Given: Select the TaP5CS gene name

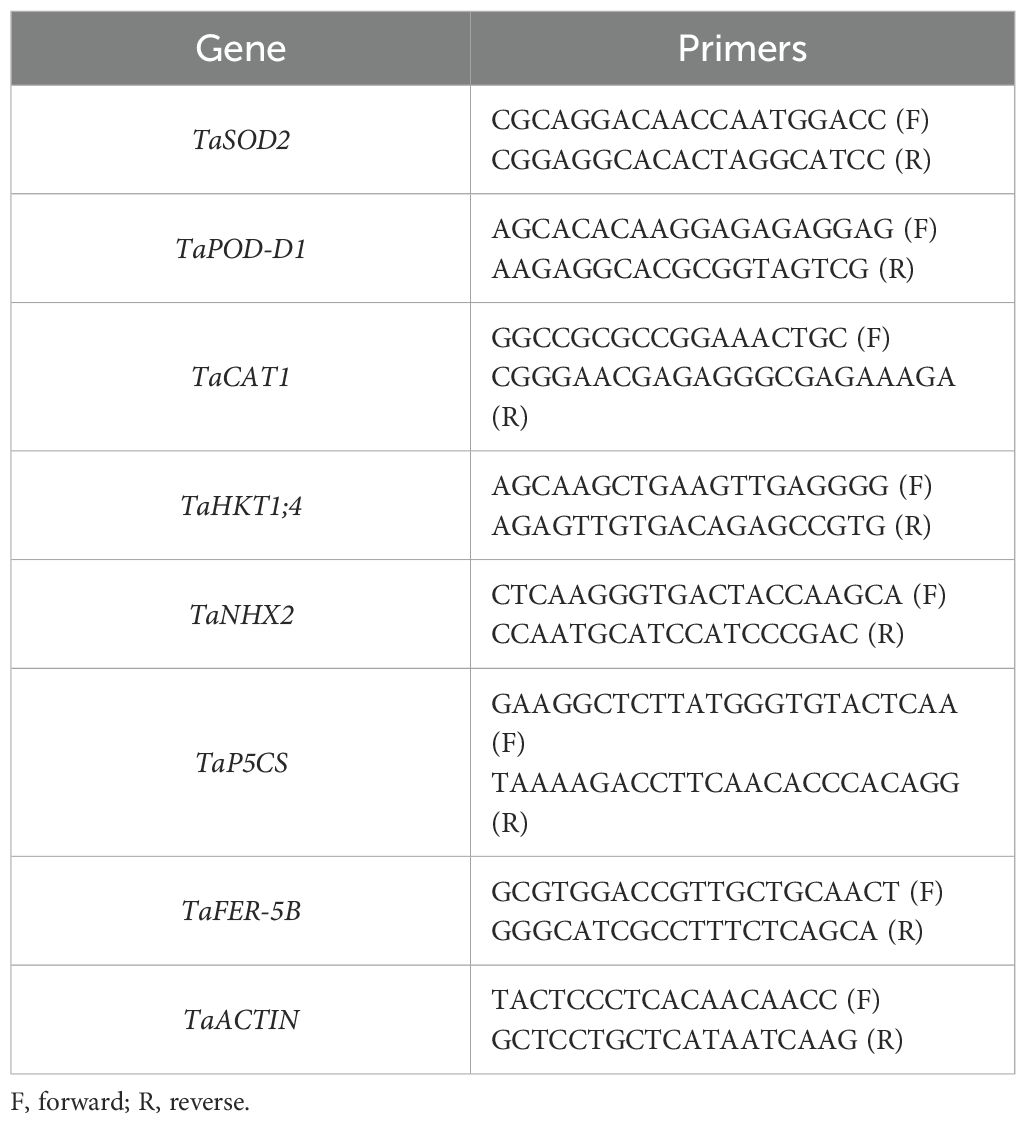Looking at the screenshot, I should click(x=241, y=763).
